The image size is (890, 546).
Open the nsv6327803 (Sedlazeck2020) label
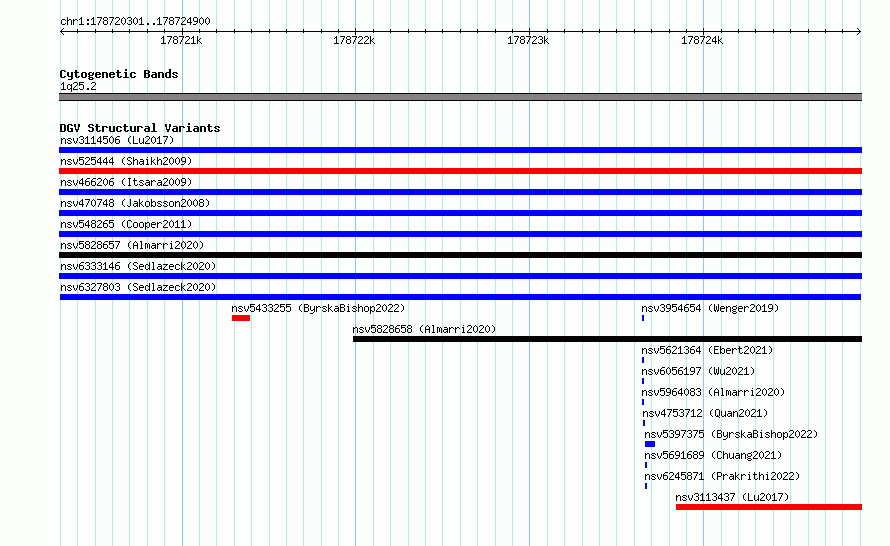(138, 287)
